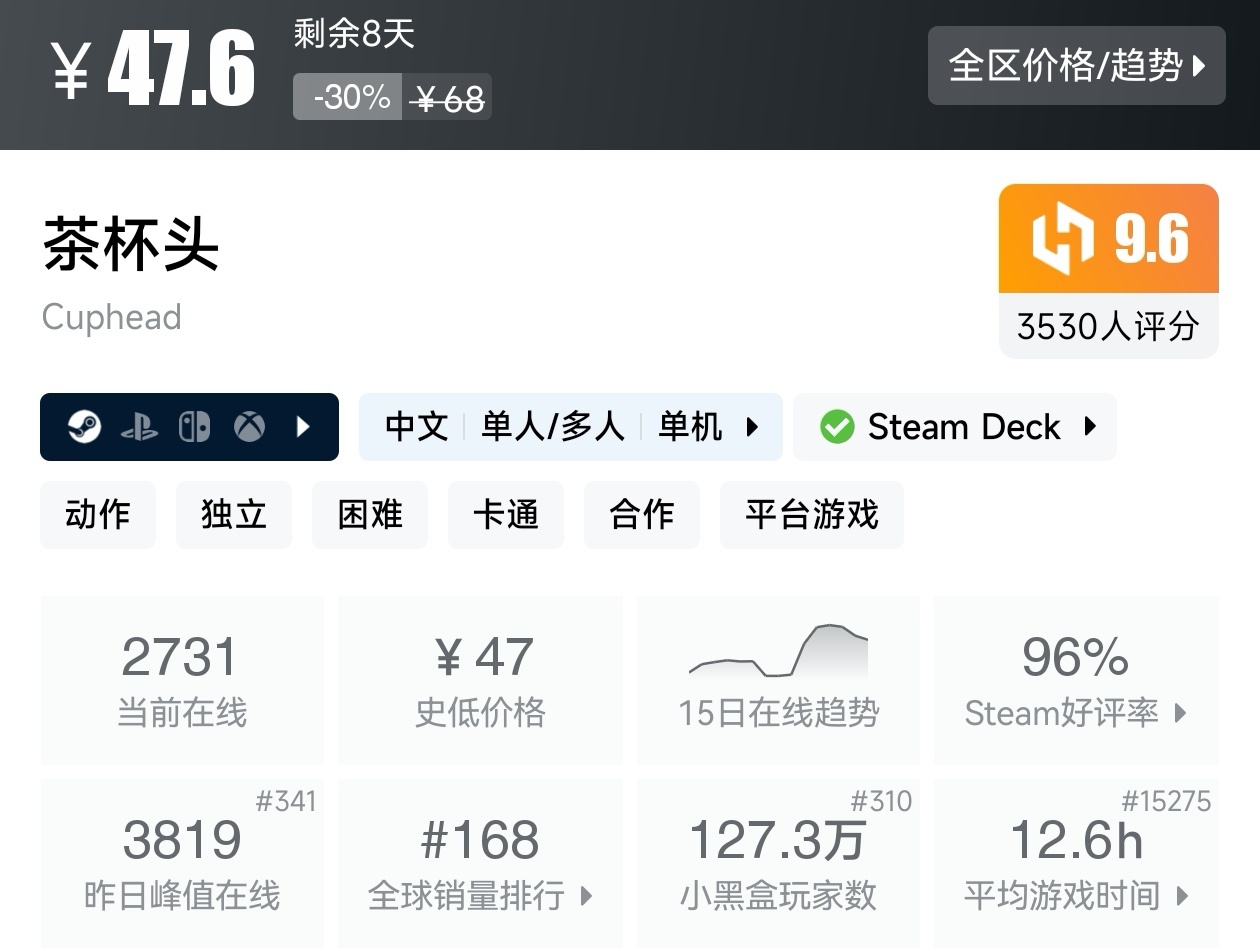This screenshot has height=951, width=1260.
Task: Click the PlayStation platform icon
Action: 139,428
